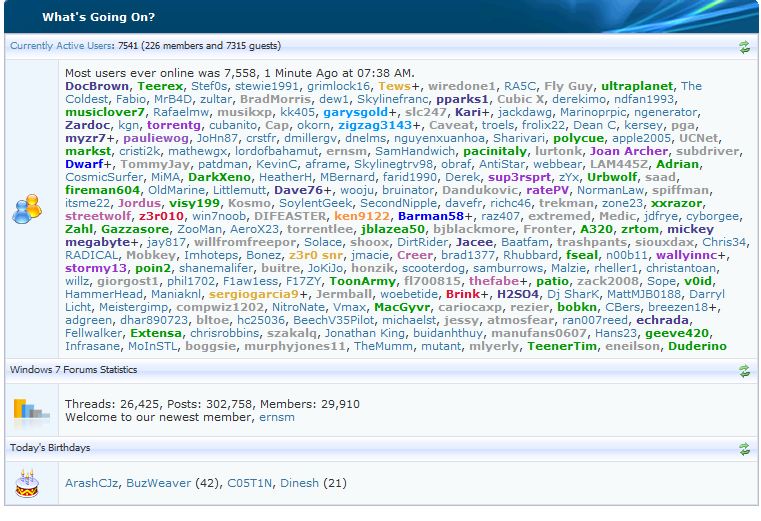Click the forum statistics bar chart icon

tap(31, 409)
